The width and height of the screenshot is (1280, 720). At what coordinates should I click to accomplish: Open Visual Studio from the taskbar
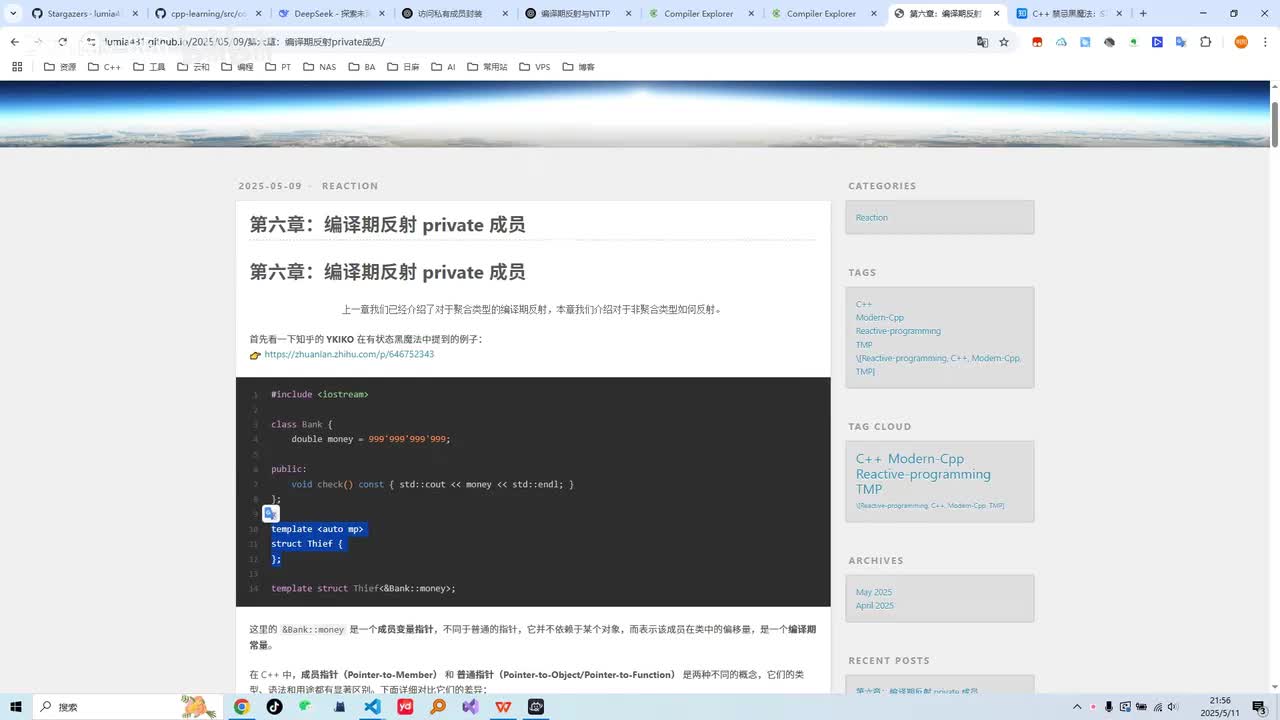pyautogui.click(x=470, y=707)
